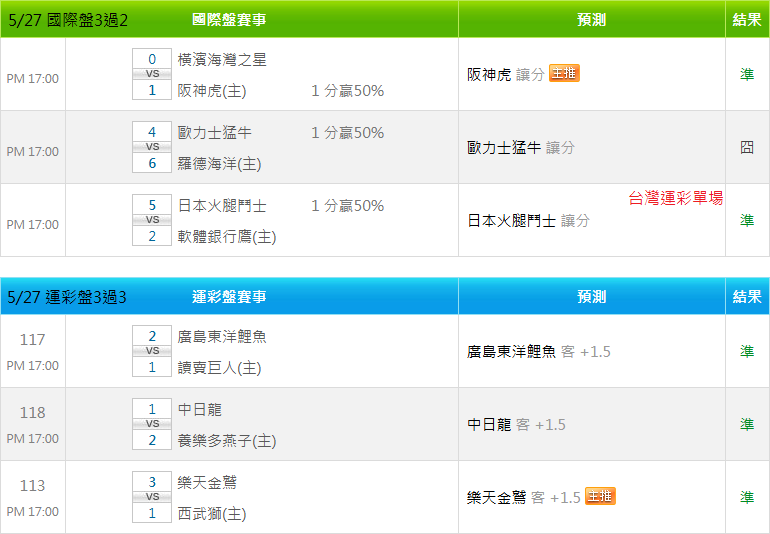Click the 1 分贏50% odds for 日本火腿鬥士
This screenshot has width=770, height=534.
pos(348,205)
